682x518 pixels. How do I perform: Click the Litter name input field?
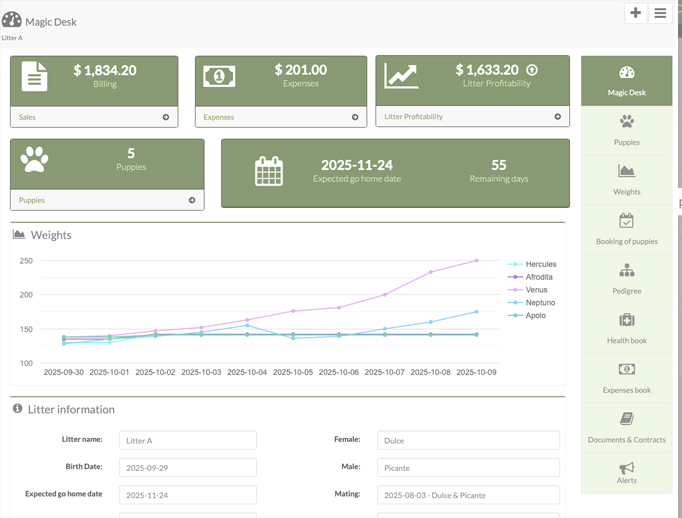(187, 441)
